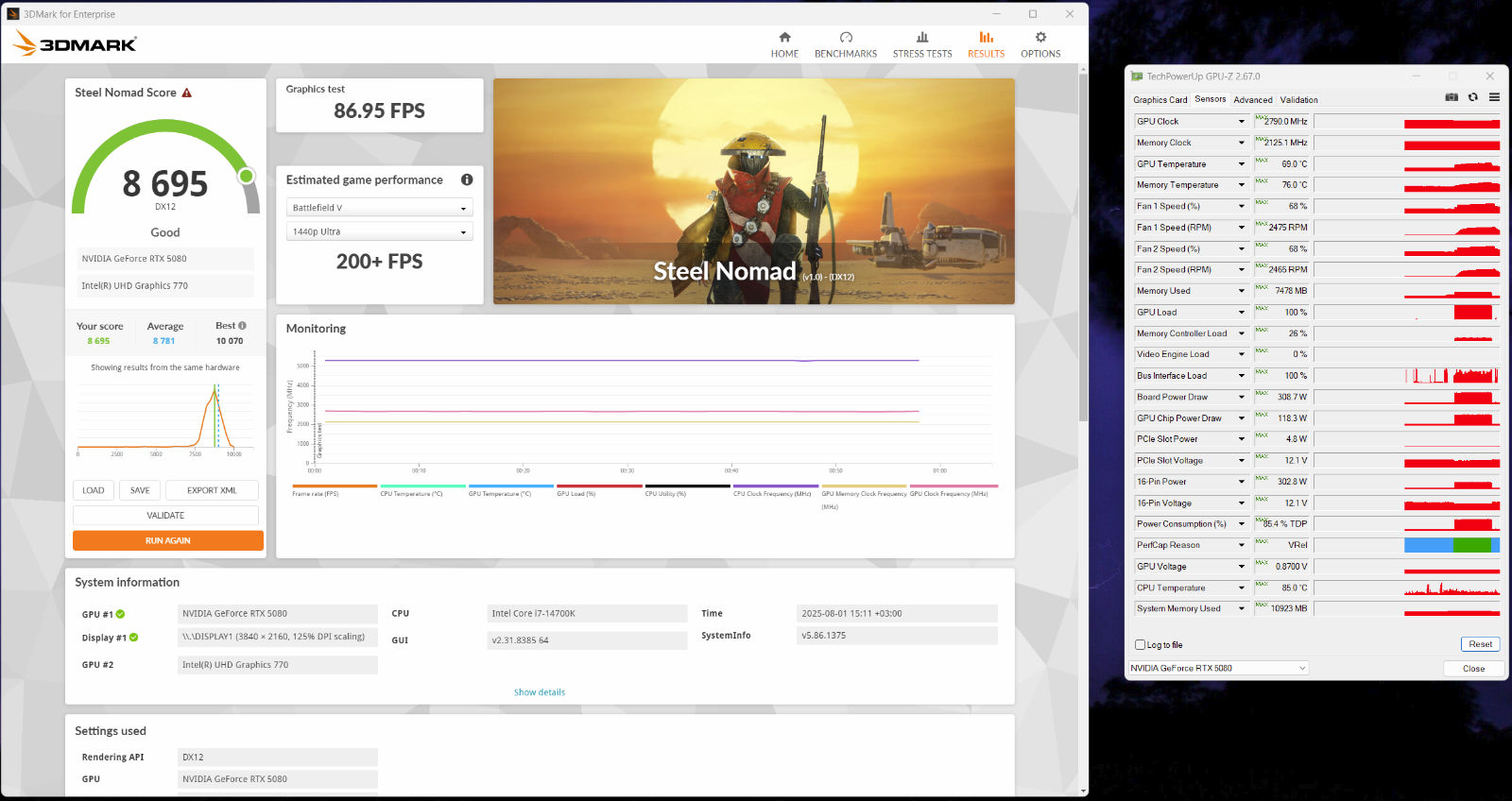Open the Home icon in 3DMark
The height and width of the screenshot is (801, 1512).
point(784,38)
